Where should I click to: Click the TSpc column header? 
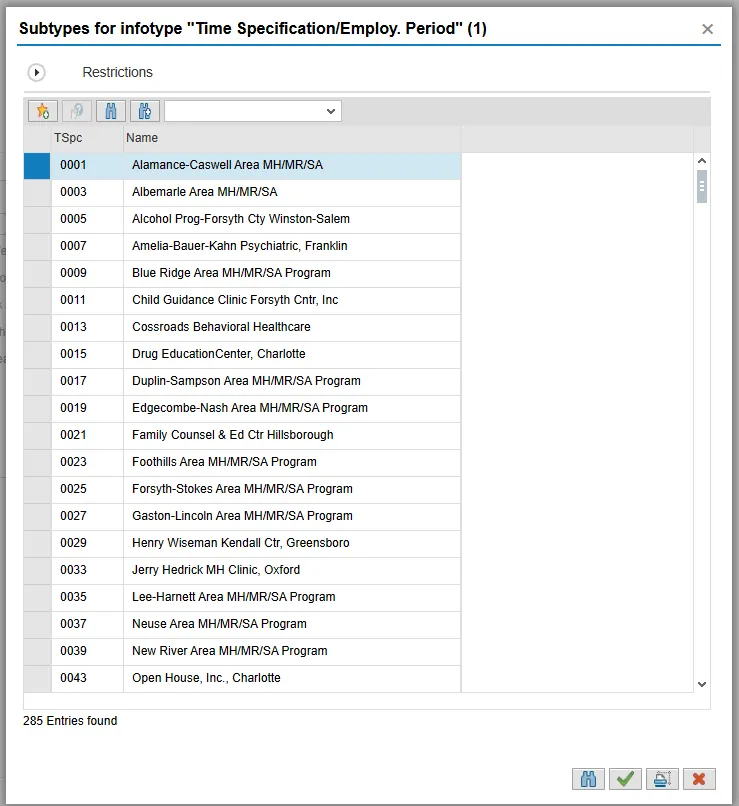[x=87, y=138]
